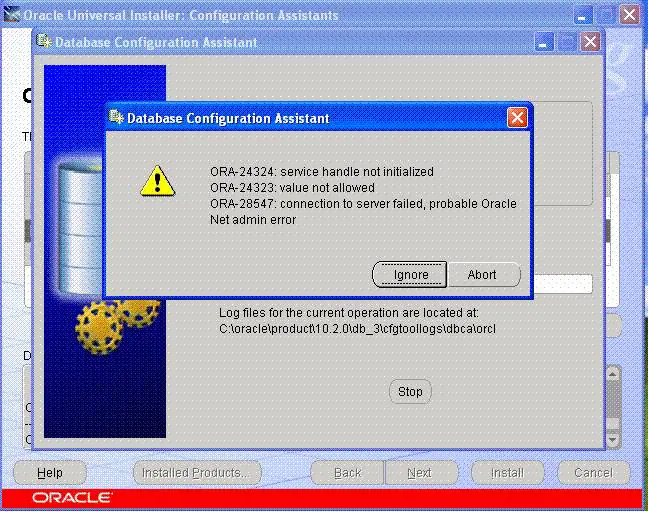Close the Oracle Universal Installer window
648x512 pixels.
(629, 16)
